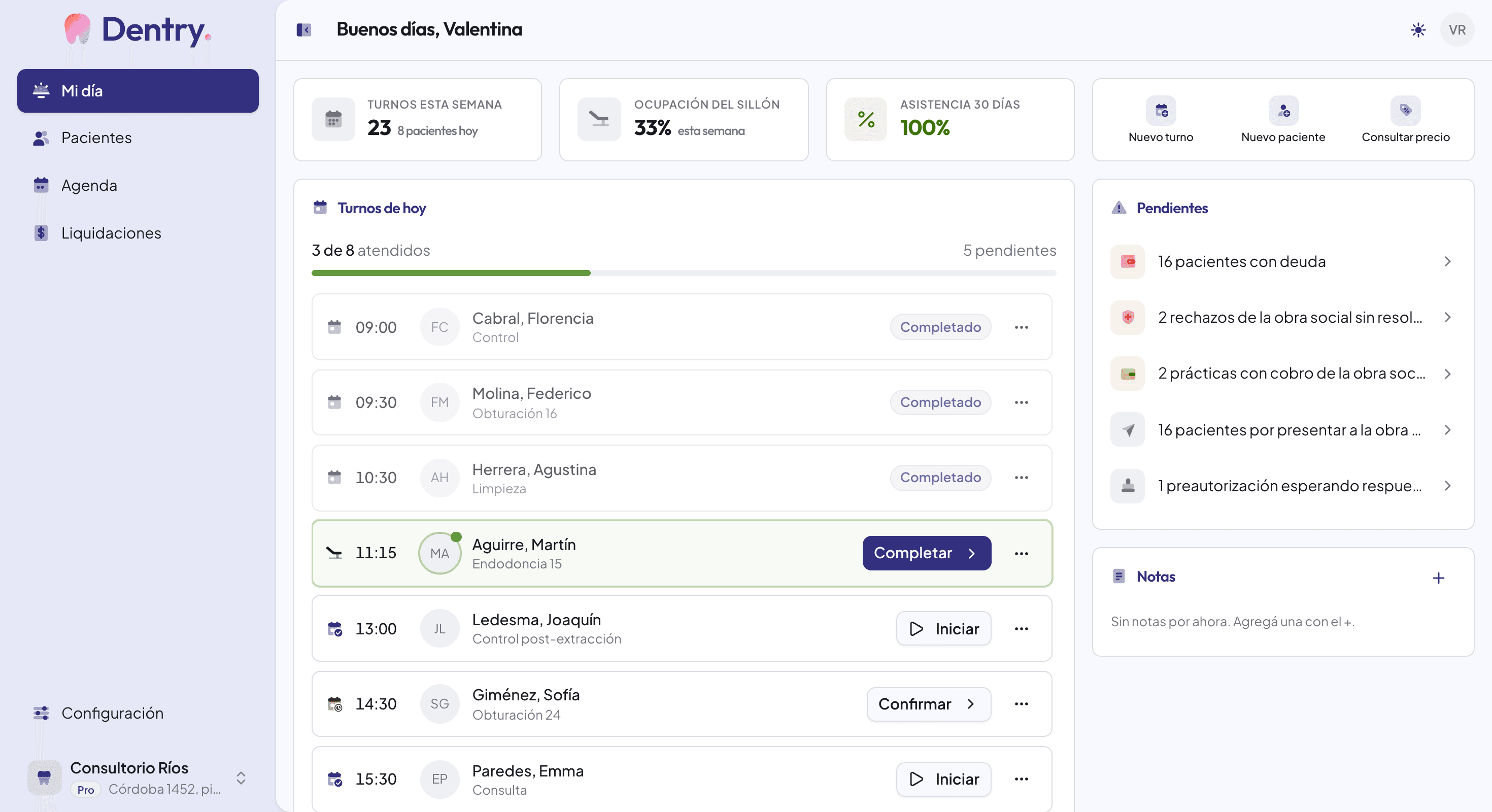Open three-dot menu for Giménez, Sofía
The image size is (1492, 812).
pos(1021,704)
